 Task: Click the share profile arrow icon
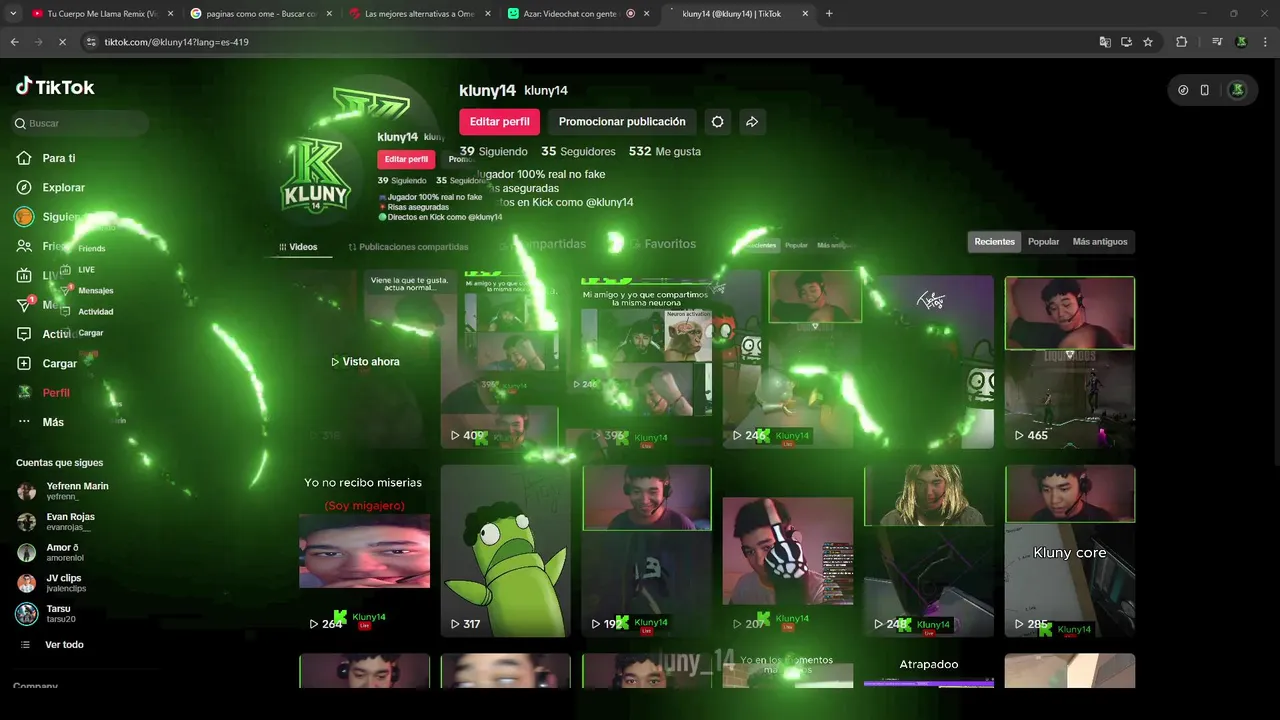[x=752, y=122]
